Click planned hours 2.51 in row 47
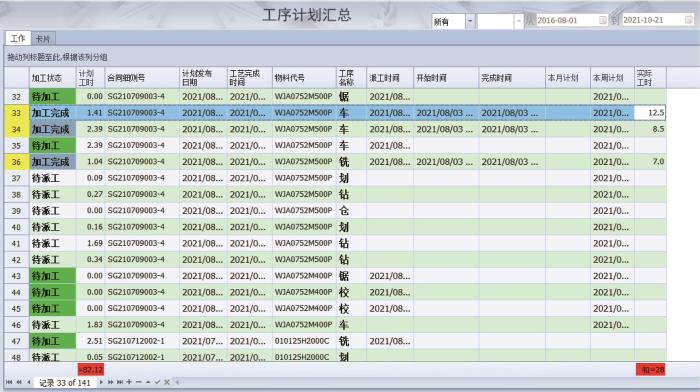Screen dimensions: 700x392 click(90, 341)
